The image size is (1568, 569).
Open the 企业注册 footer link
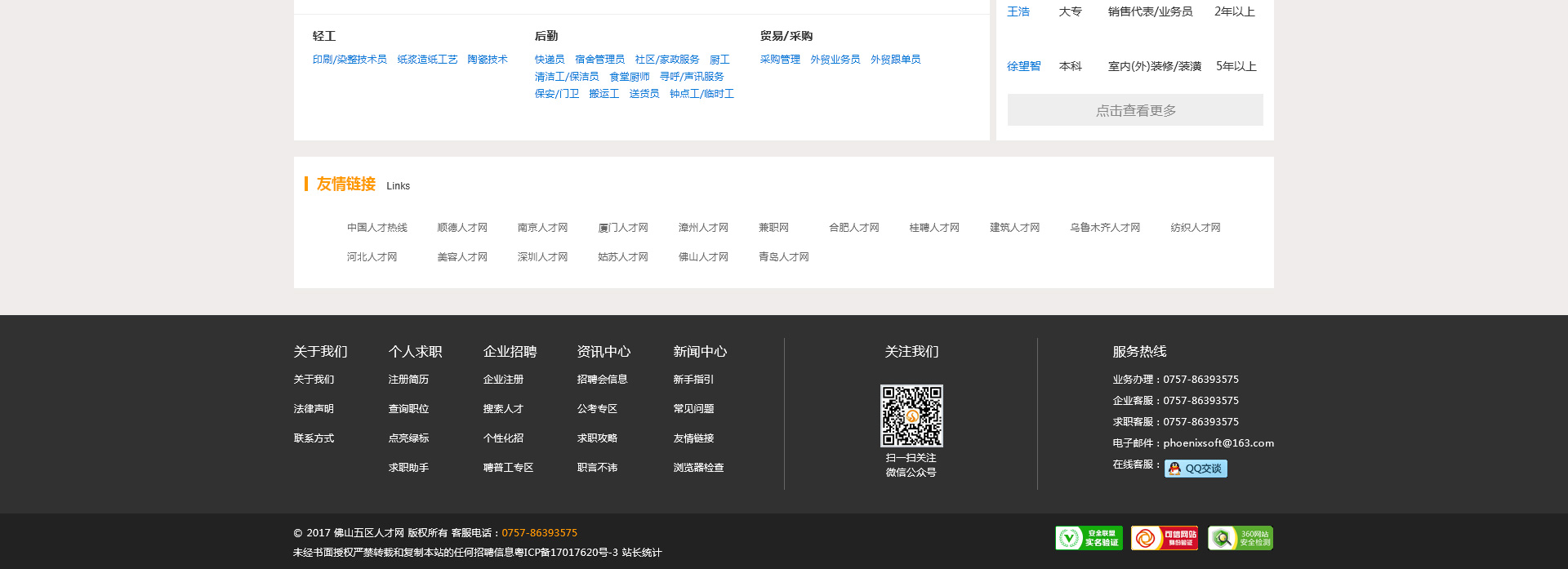[503, 380]
